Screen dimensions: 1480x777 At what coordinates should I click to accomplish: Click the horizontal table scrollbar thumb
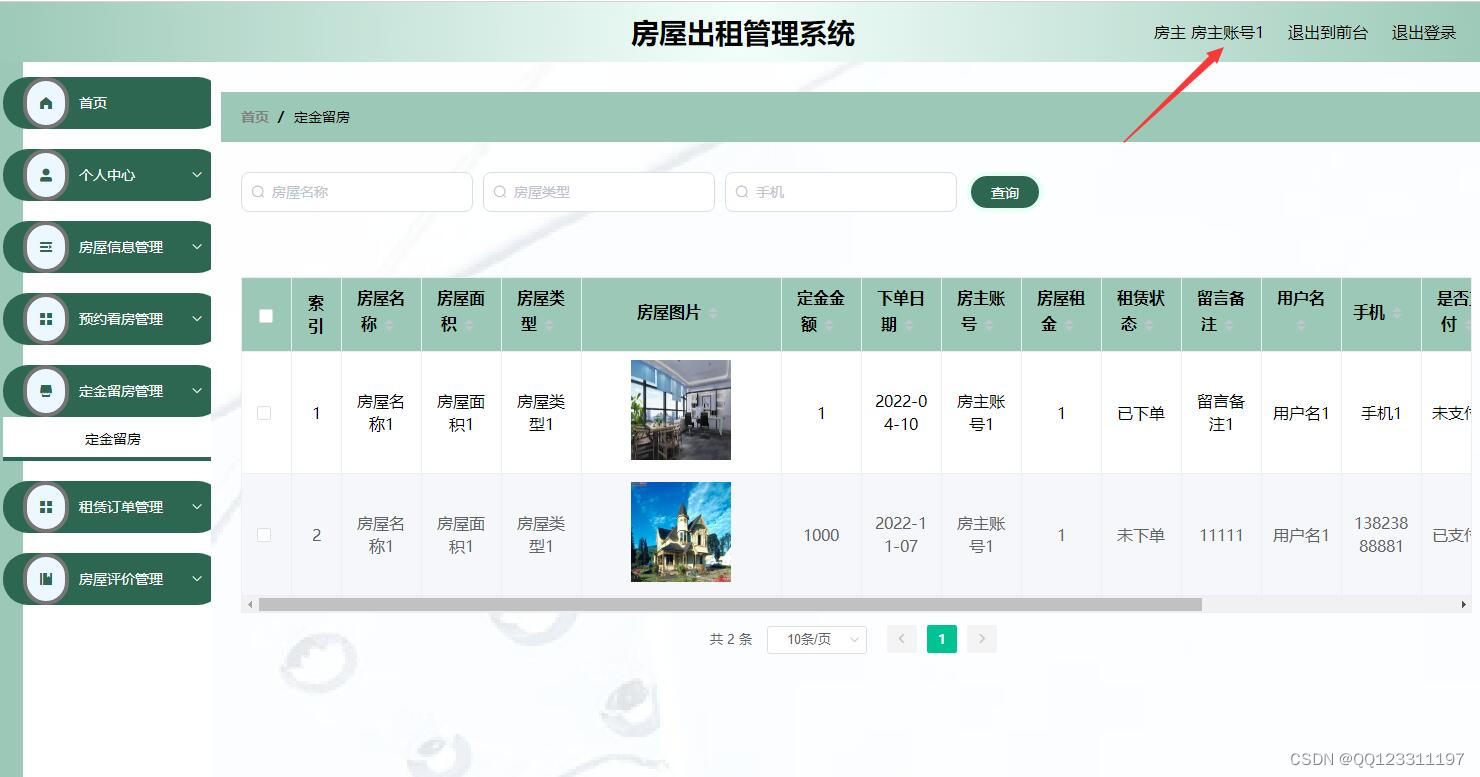coord(730,604)
